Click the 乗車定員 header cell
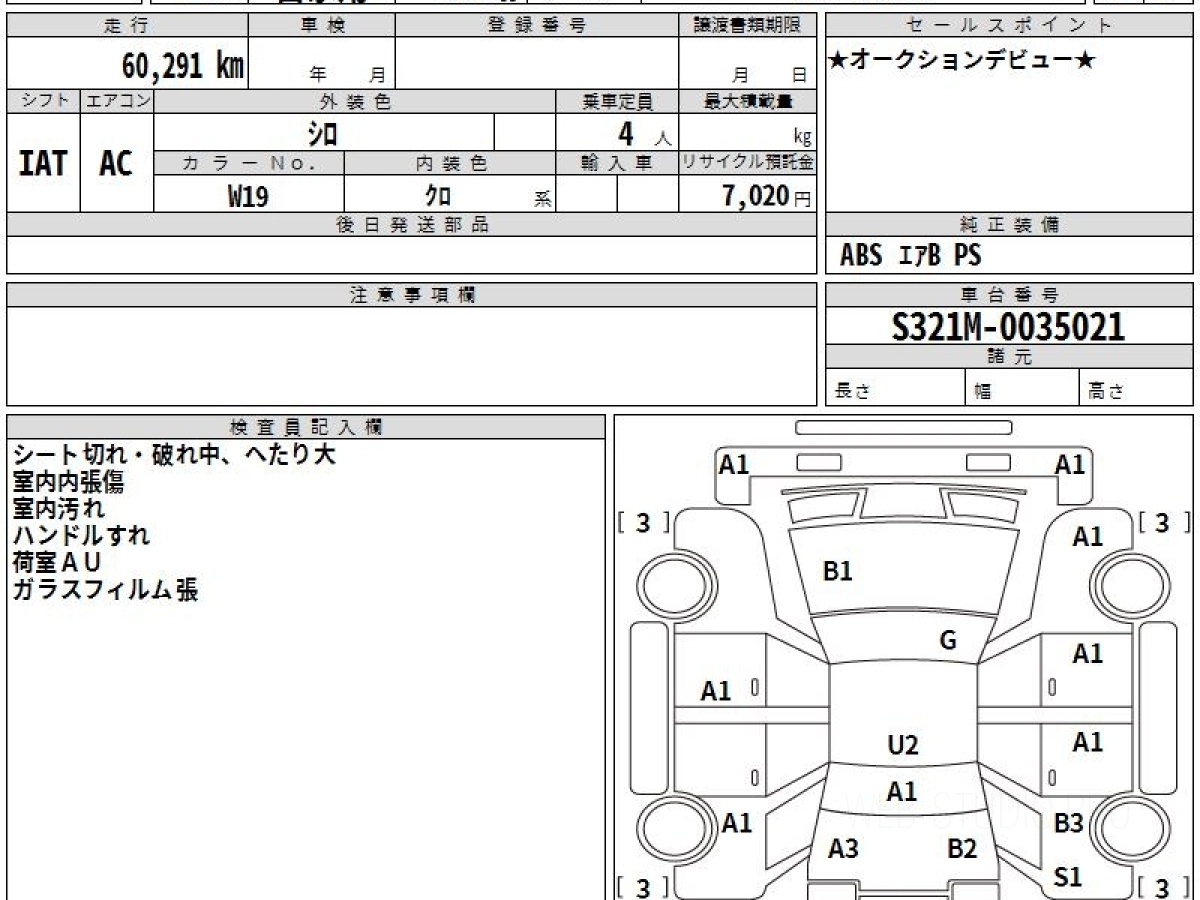The height and width of the screenshot is (900, 1200). point(617,101)
